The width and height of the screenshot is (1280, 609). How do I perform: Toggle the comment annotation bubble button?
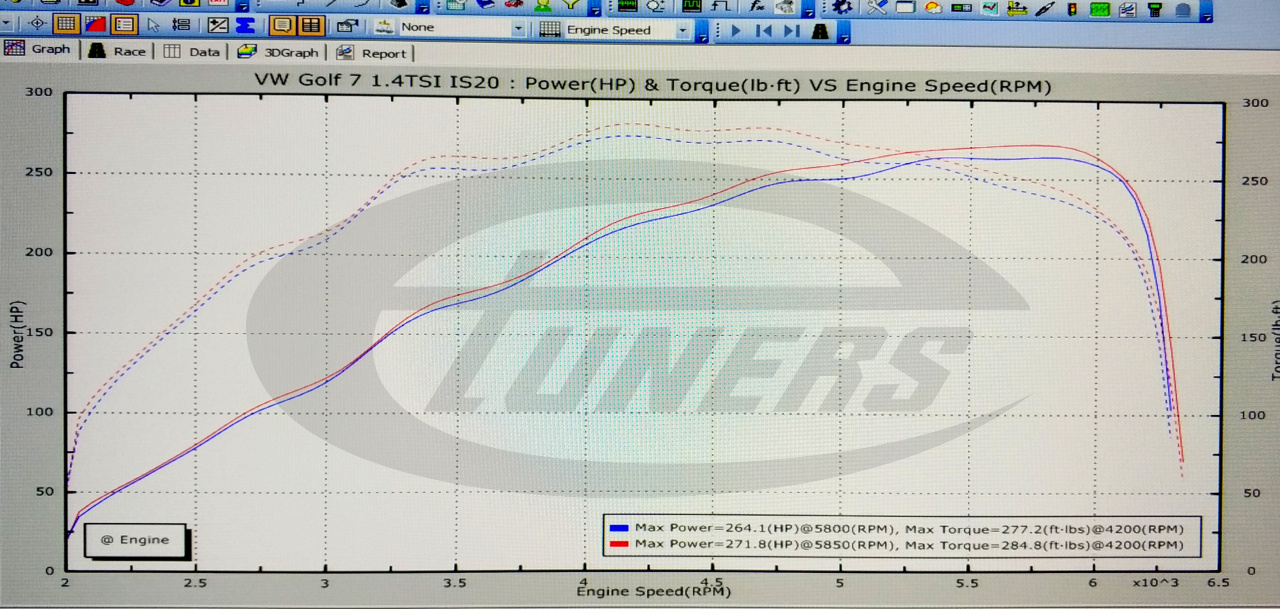pos(282,26)
